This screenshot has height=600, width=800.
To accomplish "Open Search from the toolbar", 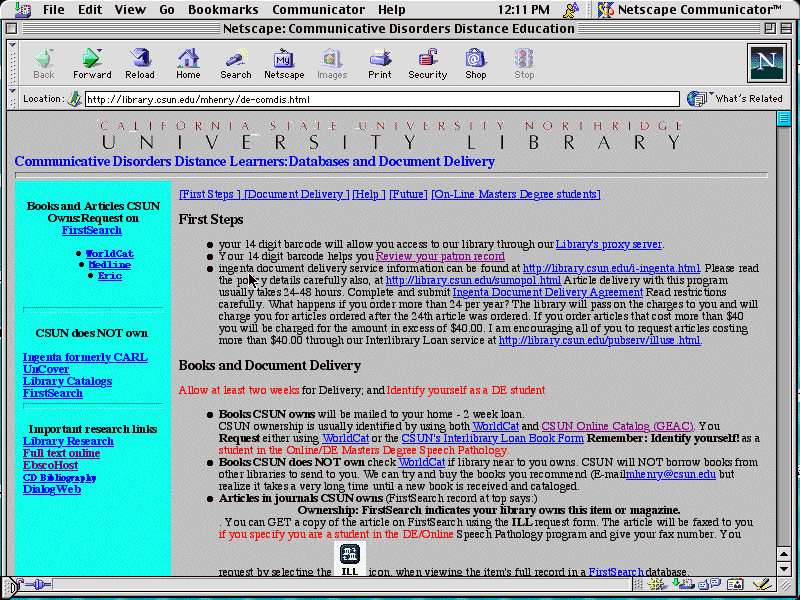I will click(236, 64).
